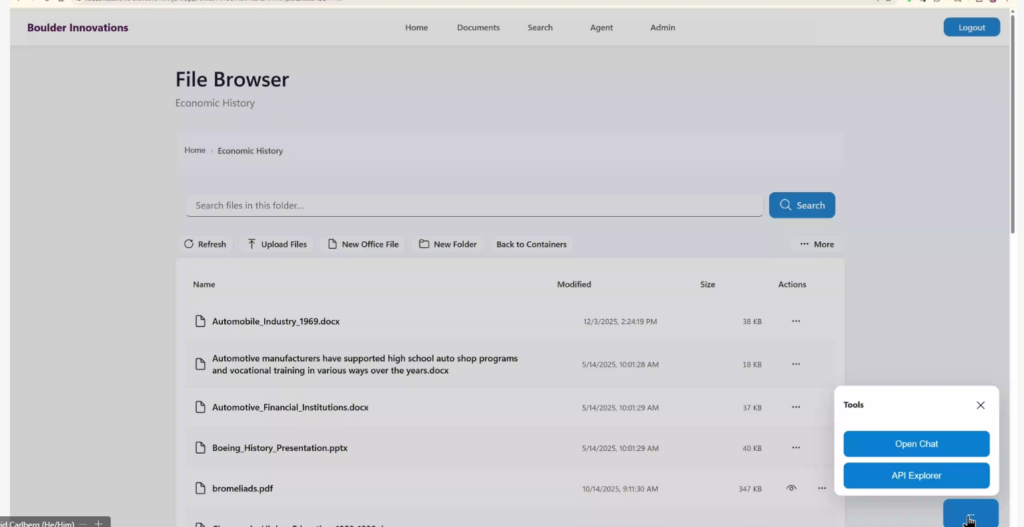Image resolution: width=1024 pixels, height=527 pixels.
Task: Go to the Documents nav item
Action: [x=478, y=28]
